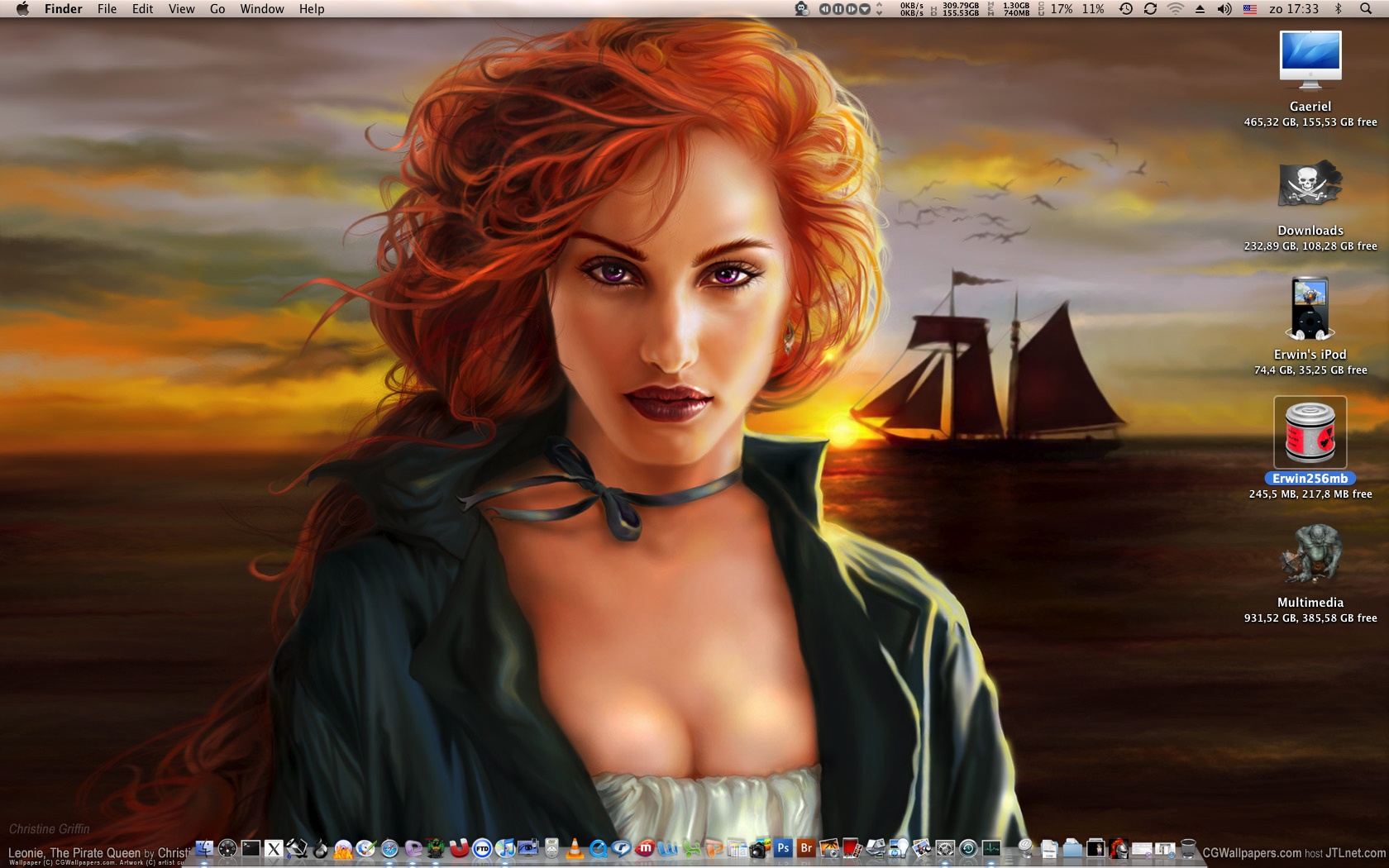Open Spotlight search
1389x868 pixels.
[1366, 9]
